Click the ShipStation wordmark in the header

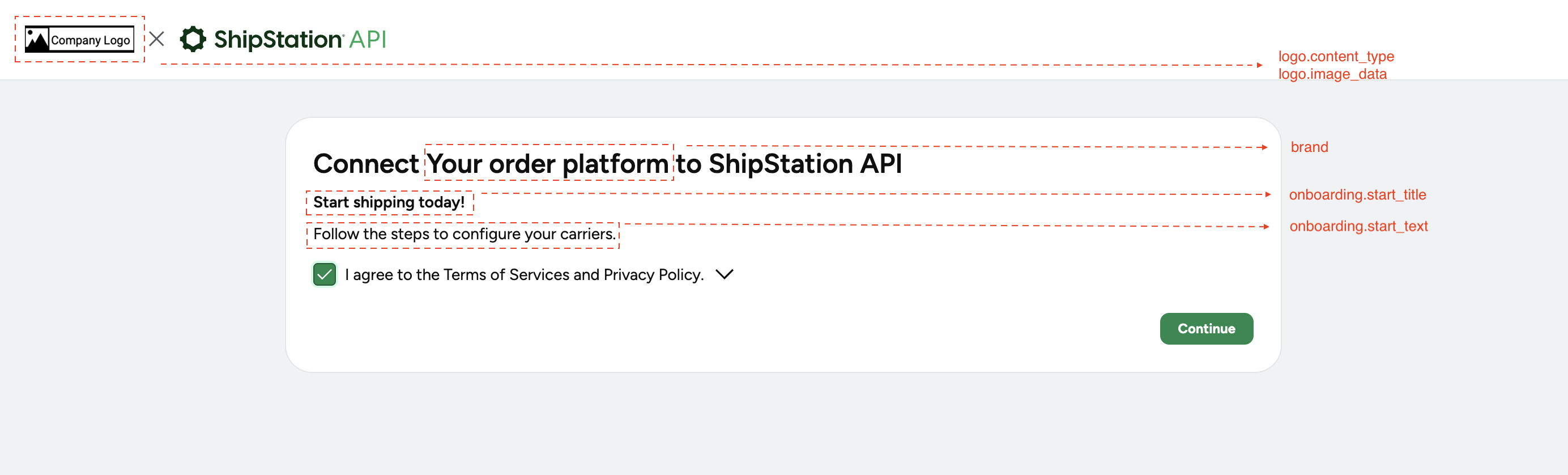pos(278,40)
